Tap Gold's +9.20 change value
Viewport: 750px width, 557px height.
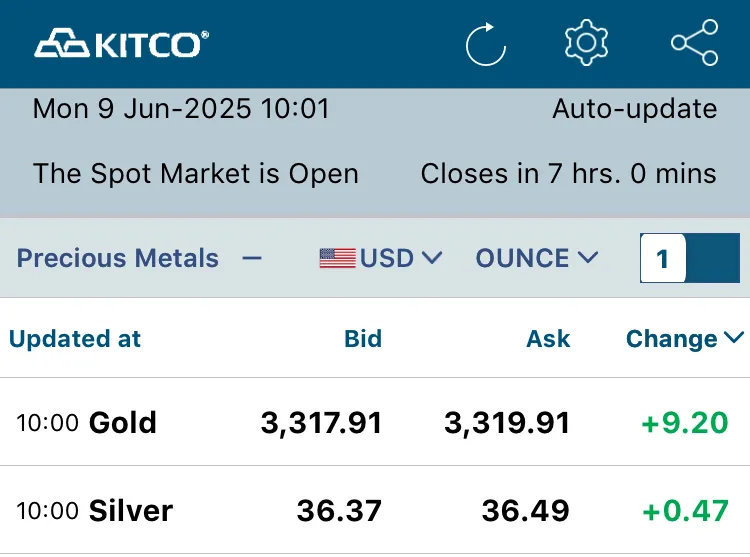tap(685, 423)
